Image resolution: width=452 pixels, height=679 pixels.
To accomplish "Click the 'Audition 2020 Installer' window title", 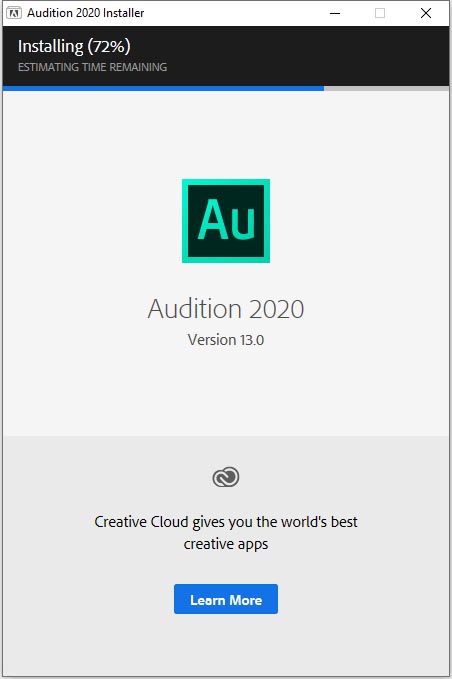I will pyautogui.click(x=86, y=13).
